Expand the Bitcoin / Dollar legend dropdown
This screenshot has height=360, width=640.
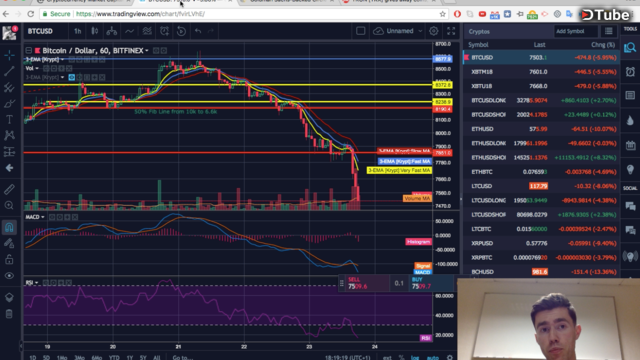point(147,51)
